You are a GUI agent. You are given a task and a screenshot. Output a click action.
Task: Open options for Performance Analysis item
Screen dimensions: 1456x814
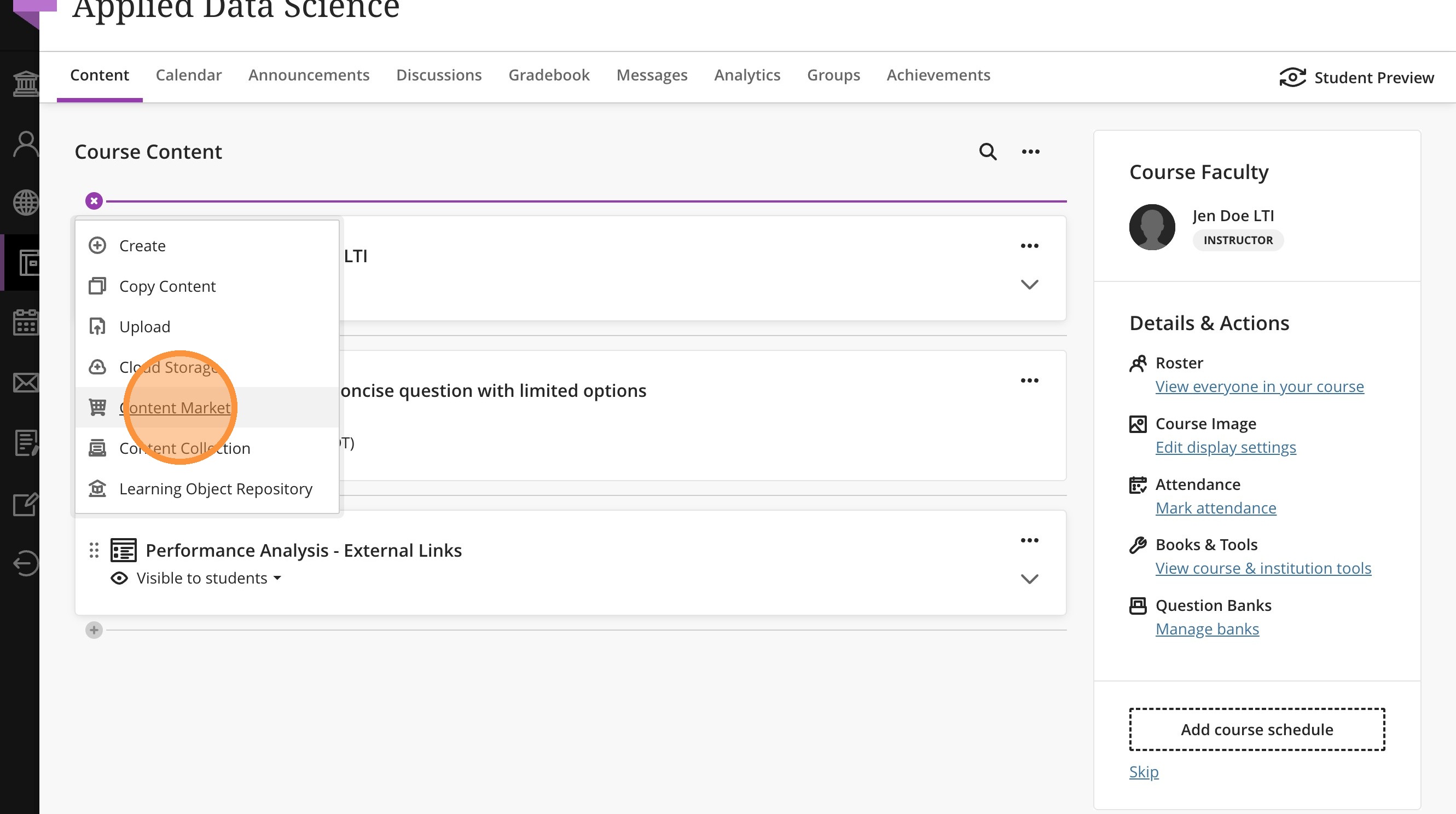1029,540
